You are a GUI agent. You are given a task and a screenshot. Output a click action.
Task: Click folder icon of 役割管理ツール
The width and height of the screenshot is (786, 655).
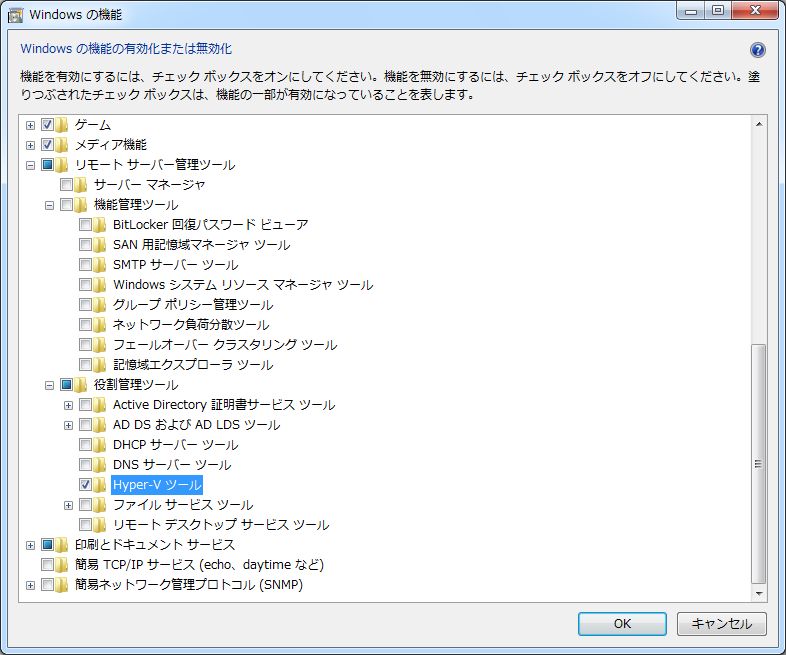coord(81,385)
